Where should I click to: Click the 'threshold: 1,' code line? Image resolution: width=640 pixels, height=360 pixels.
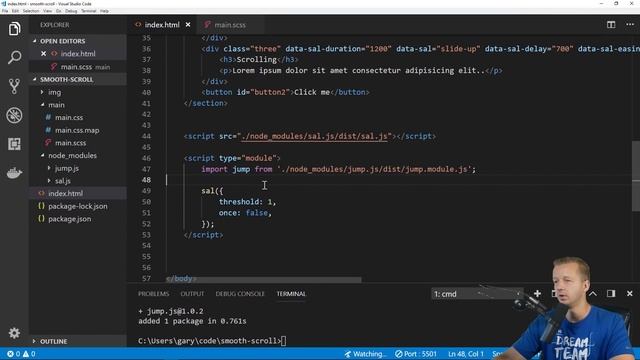247,202
